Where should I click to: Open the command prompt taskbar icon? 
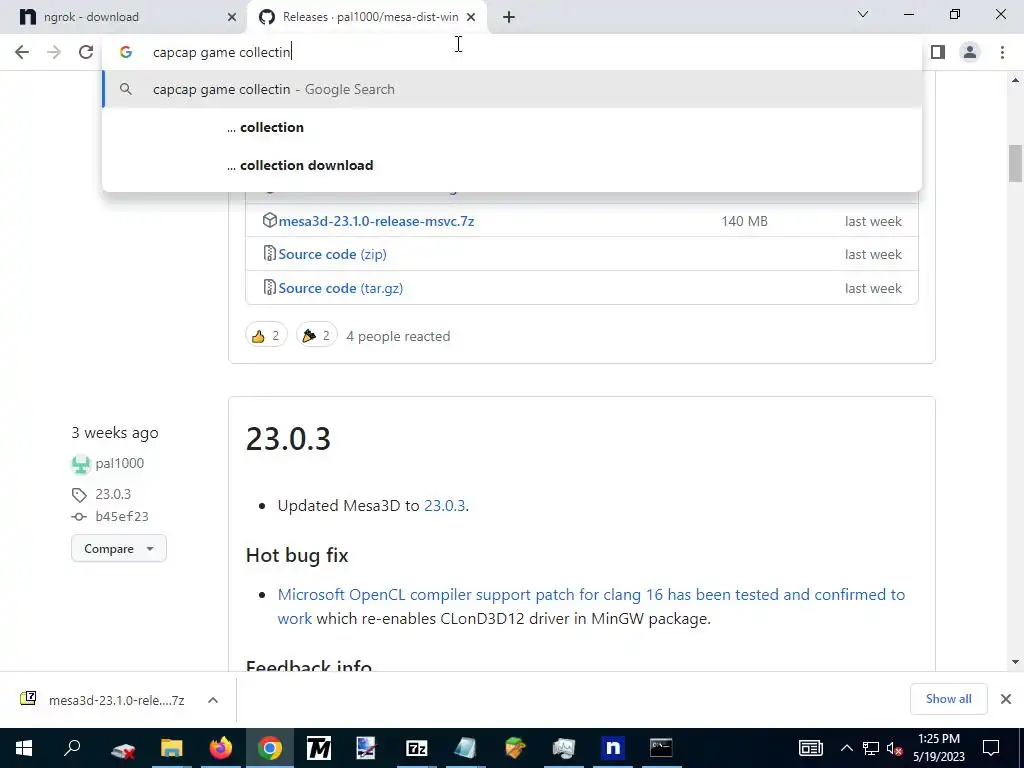pyautogui.click(x=661, y=748)
